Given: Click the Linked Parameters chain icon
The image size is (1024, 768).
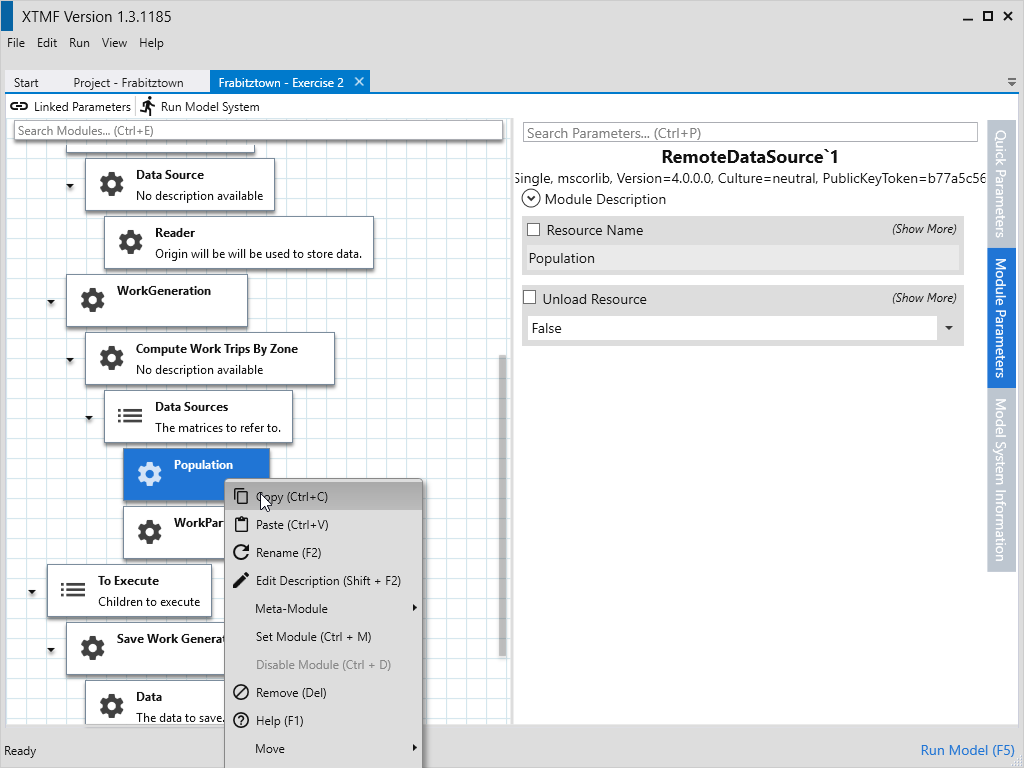Looking at the screenshot, I should pyautogui.click(x=19, y=107).
